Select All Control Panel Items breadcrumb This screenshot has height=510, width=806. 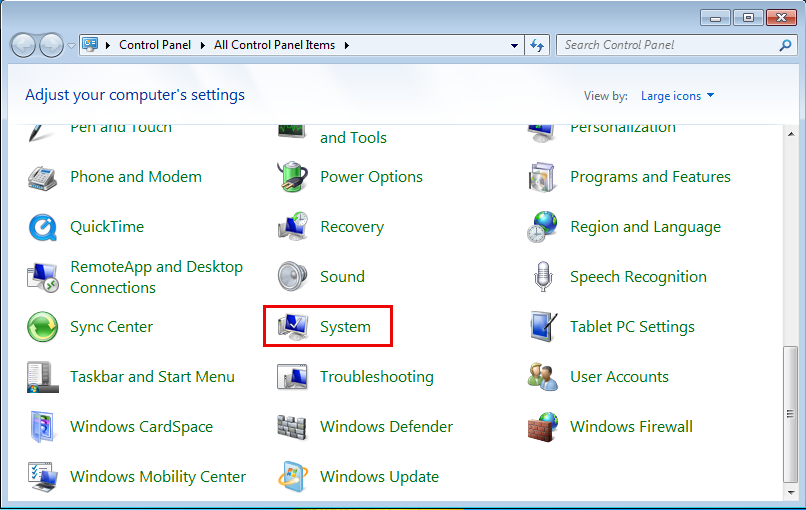pyautogui.click(x=275, y=45)
